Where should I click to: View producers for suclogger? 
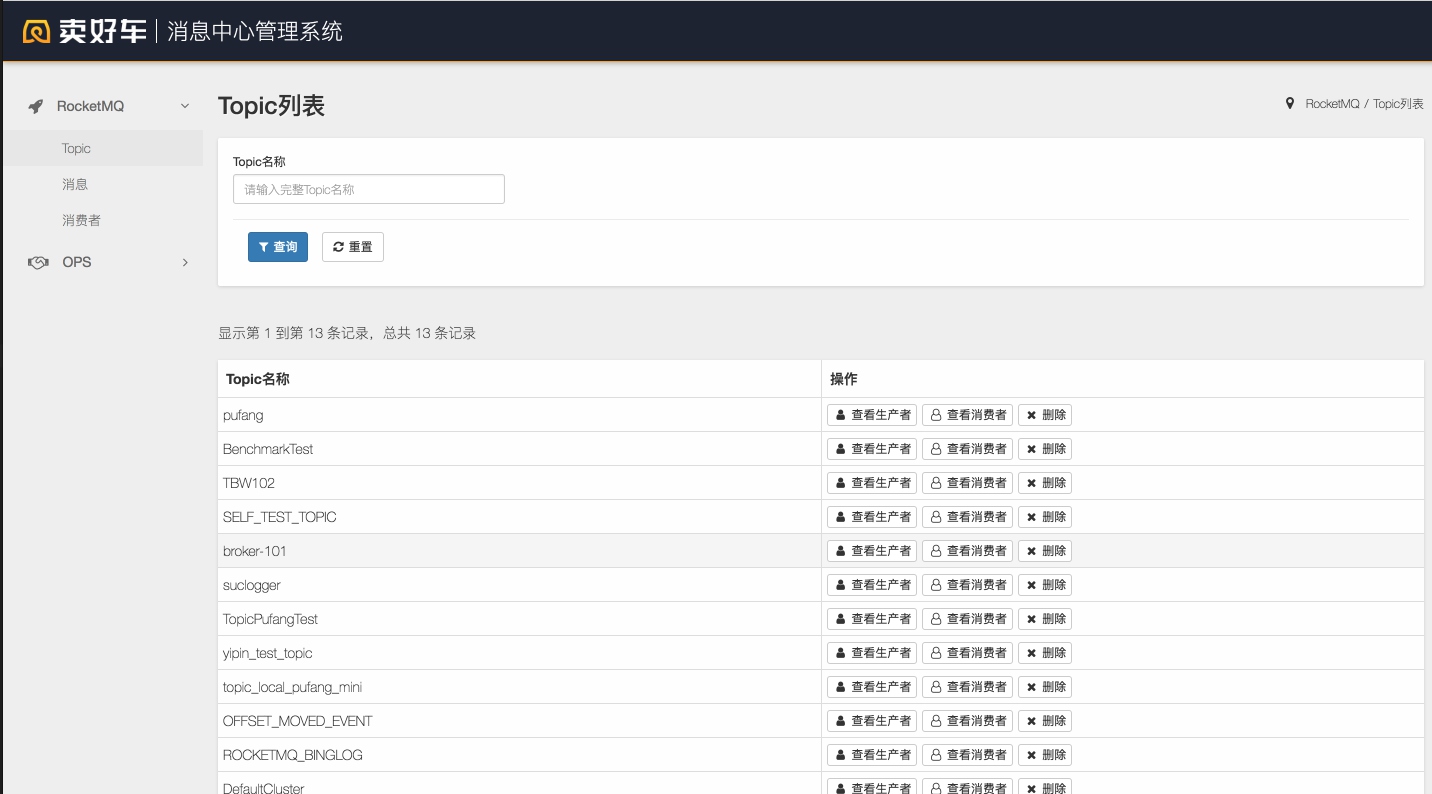[872, 585]
